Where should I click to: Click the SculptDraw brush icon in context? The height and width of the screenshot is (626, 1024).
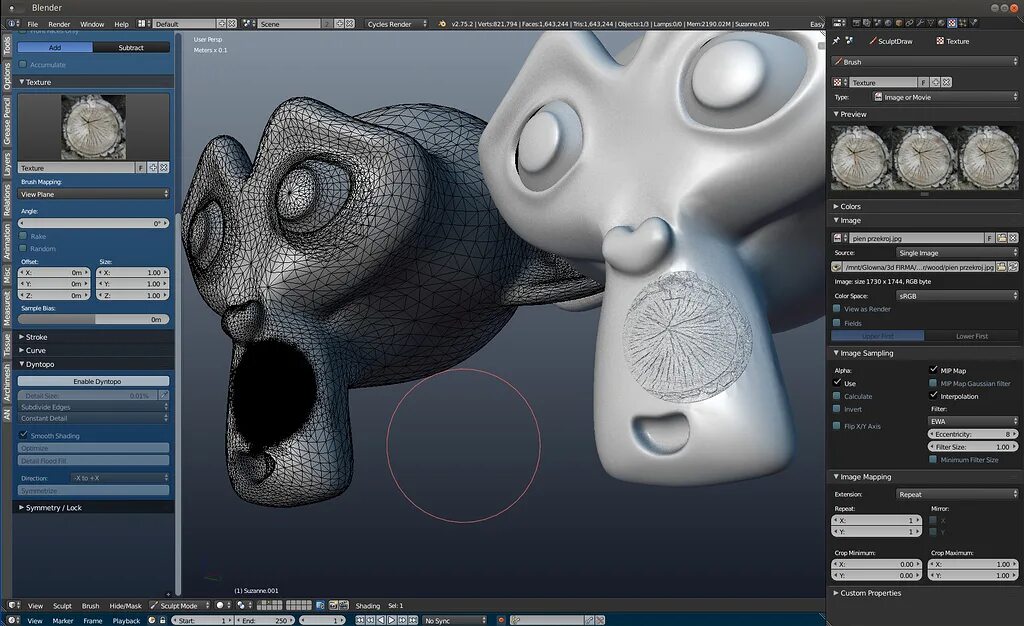tap(873, 40)
